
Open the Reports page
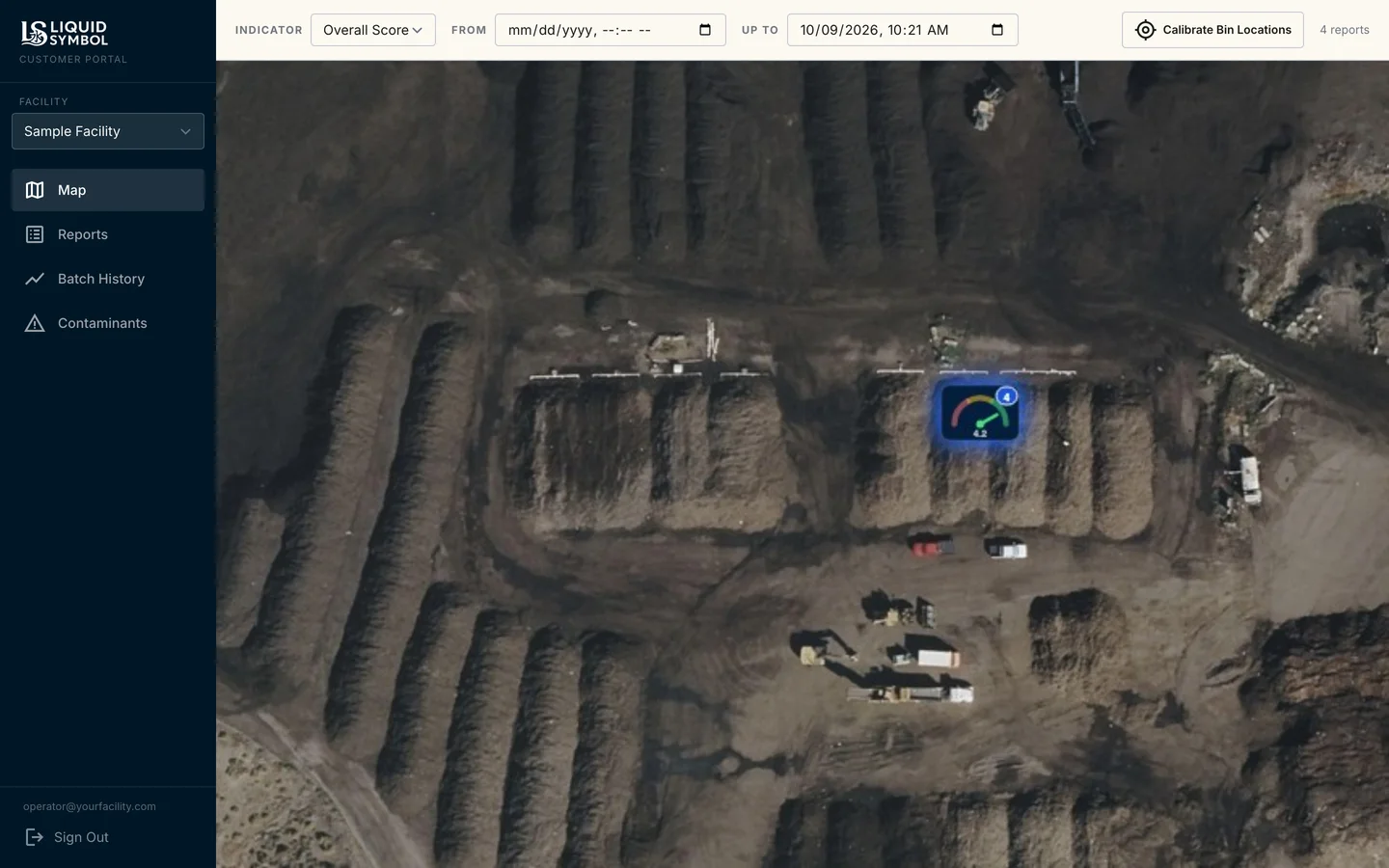(108, 234)
